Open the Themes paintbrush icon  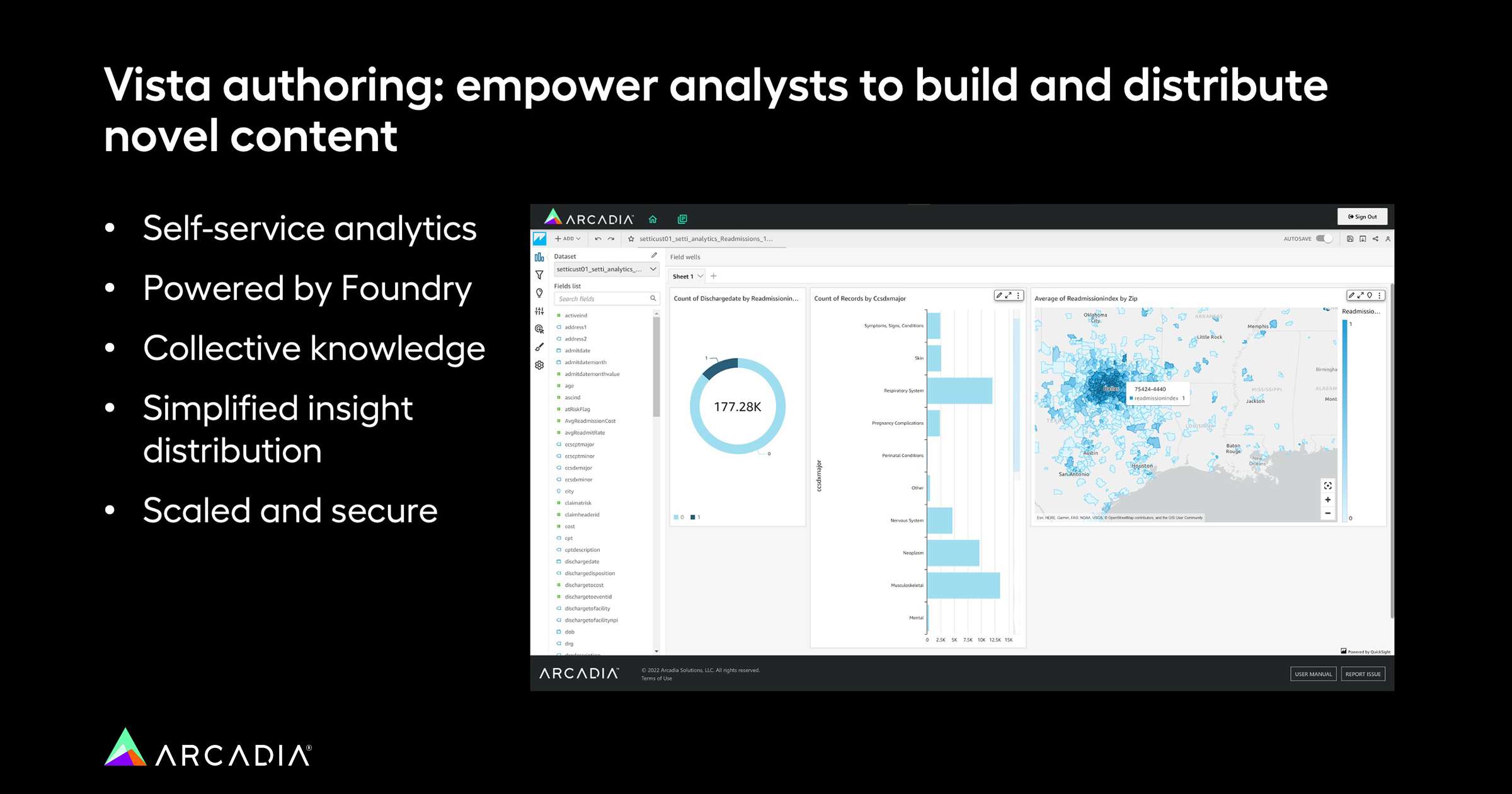(x=539, y=347)
